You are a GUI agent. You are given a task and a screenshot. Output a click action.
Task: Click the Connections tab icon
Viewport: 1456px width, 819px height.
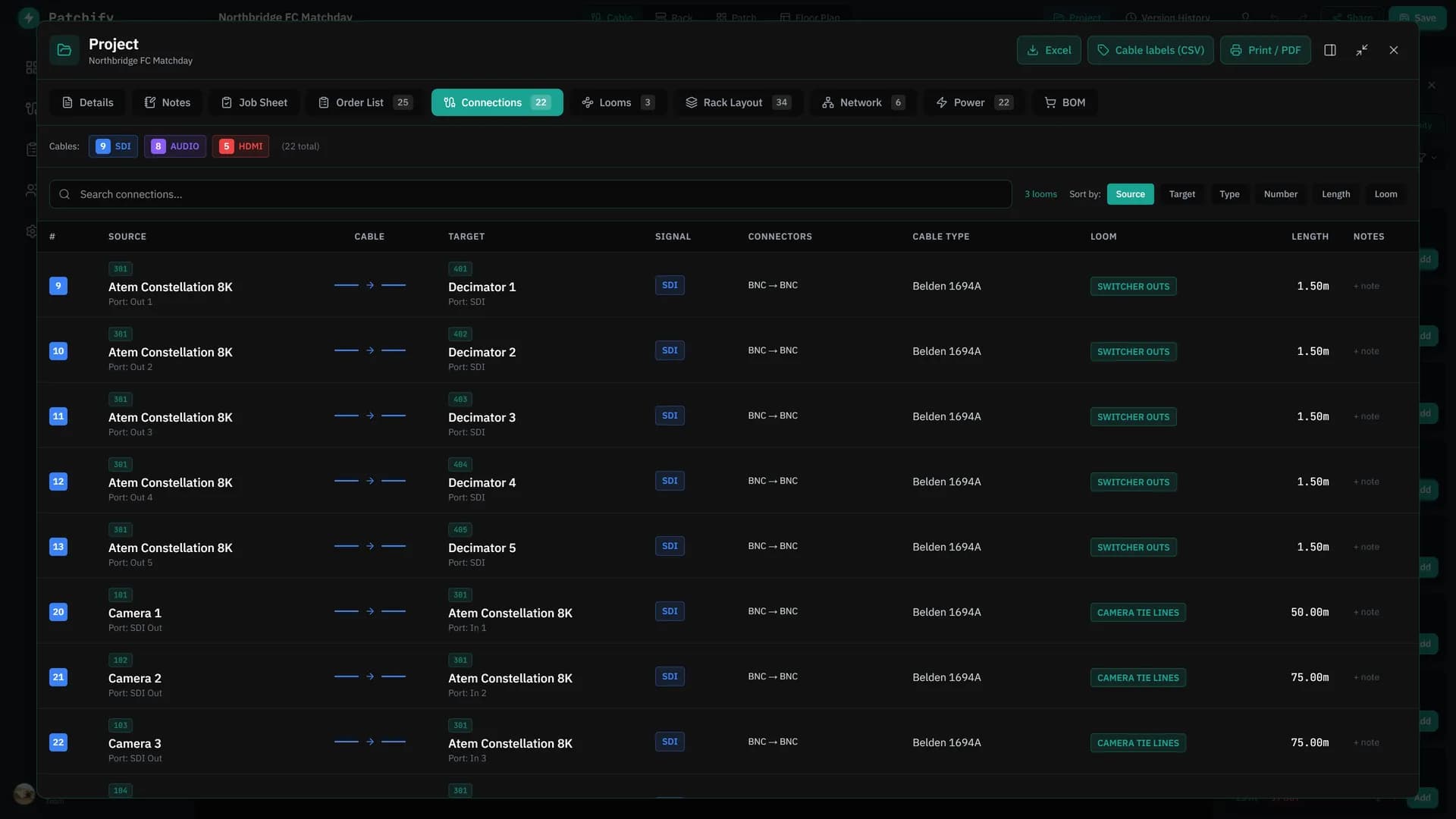[x=450, y=102]
